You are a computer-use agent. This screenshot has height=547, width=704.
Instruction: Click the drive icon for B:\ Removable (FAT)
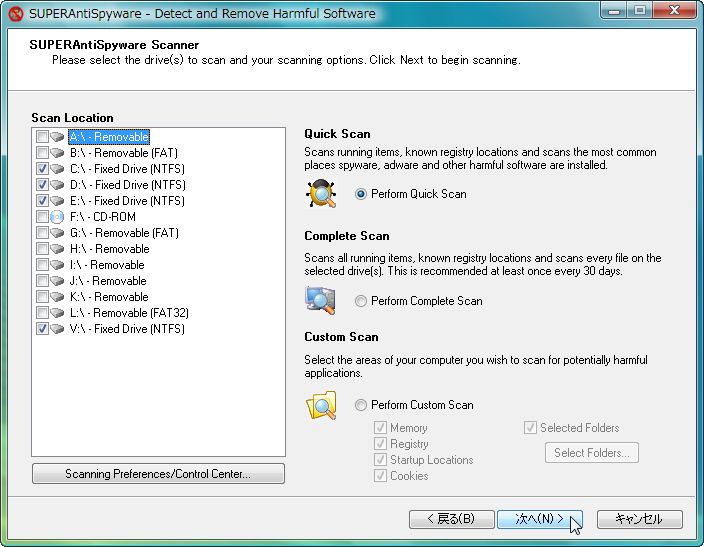57,153
